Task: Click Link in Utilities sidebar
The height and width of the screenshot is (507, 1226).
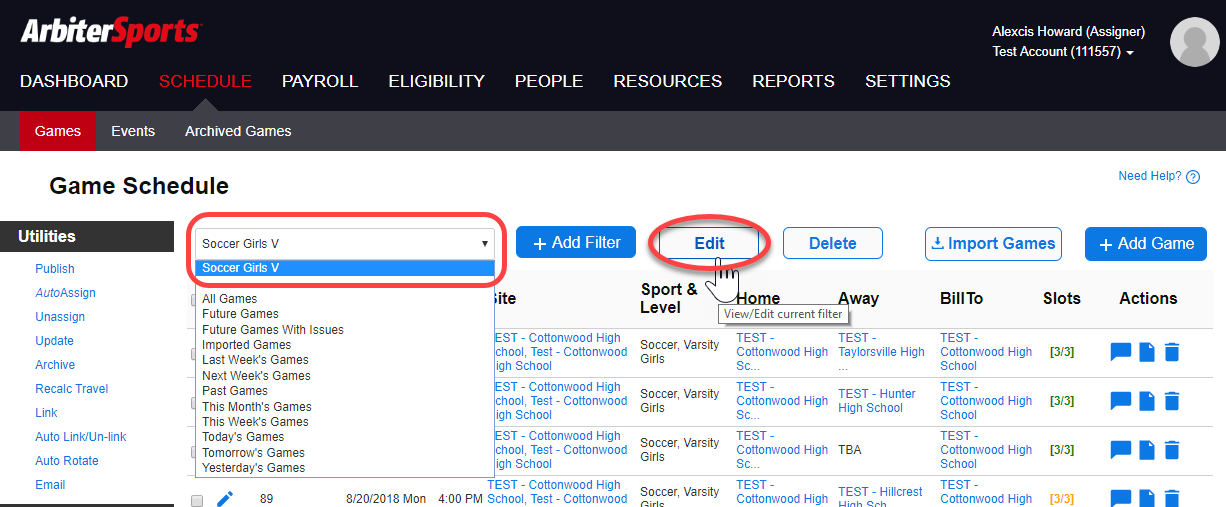Action: pyautogui.click(x=47, y=413)
